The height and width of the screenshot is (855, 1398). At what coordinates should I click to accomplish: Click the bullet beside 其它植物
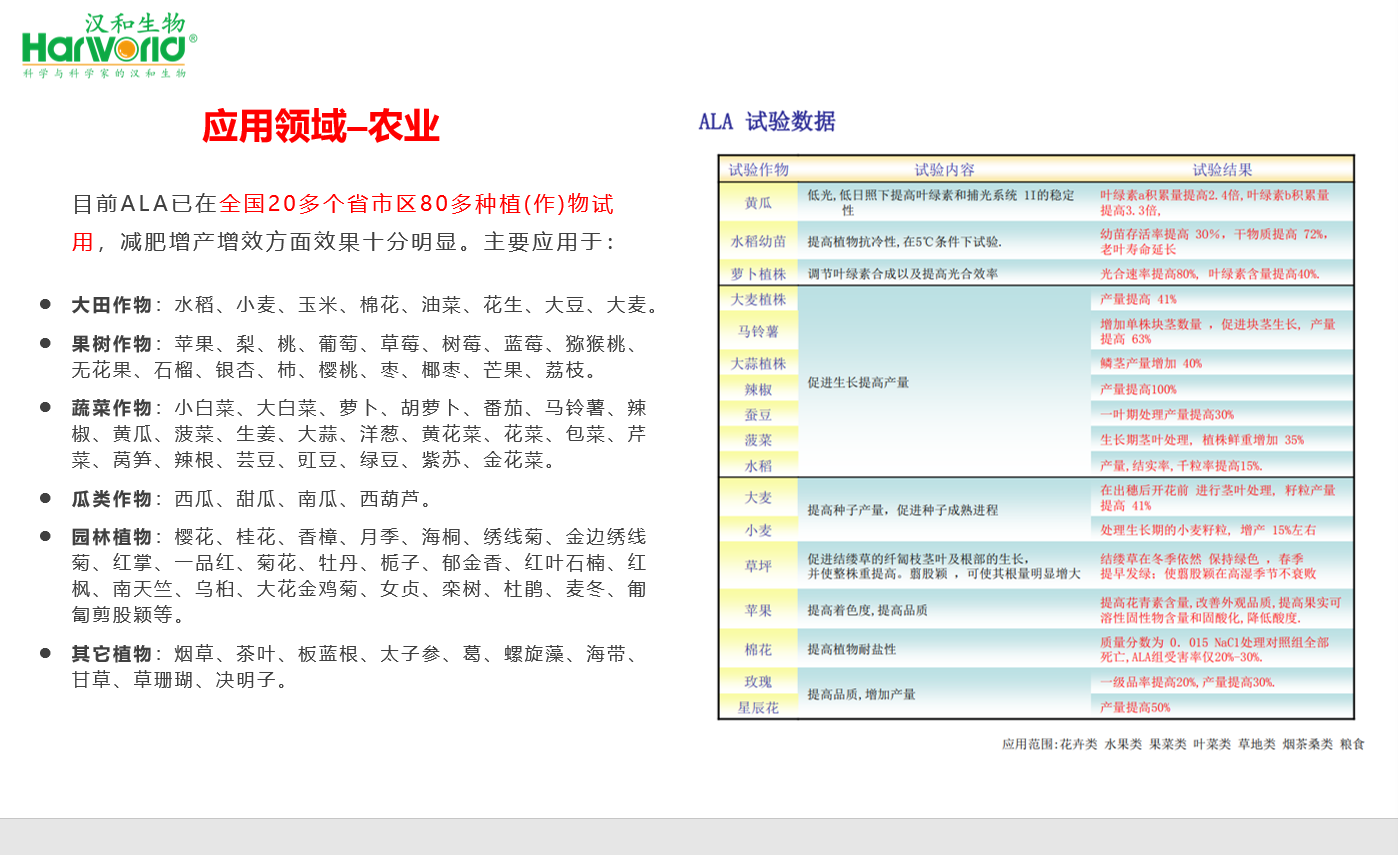tap(46, 653)
